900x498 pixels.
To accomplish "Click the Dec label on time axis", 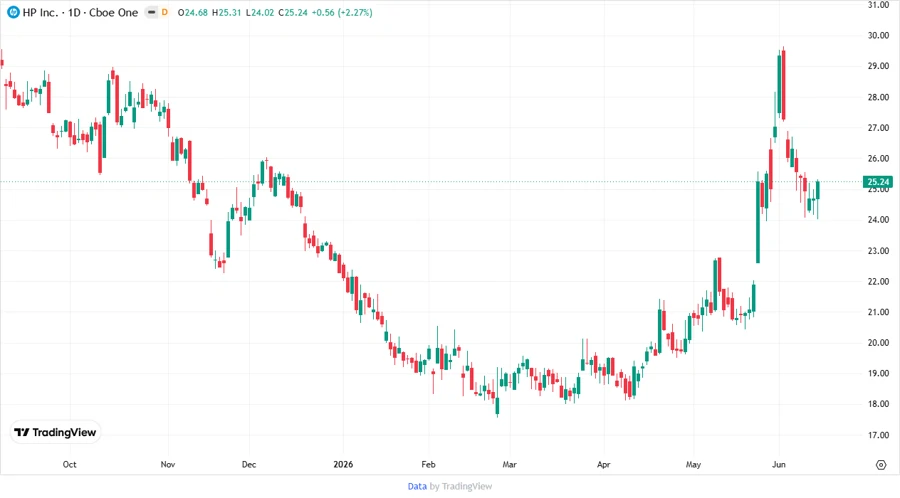I will (x=249, y=464).
